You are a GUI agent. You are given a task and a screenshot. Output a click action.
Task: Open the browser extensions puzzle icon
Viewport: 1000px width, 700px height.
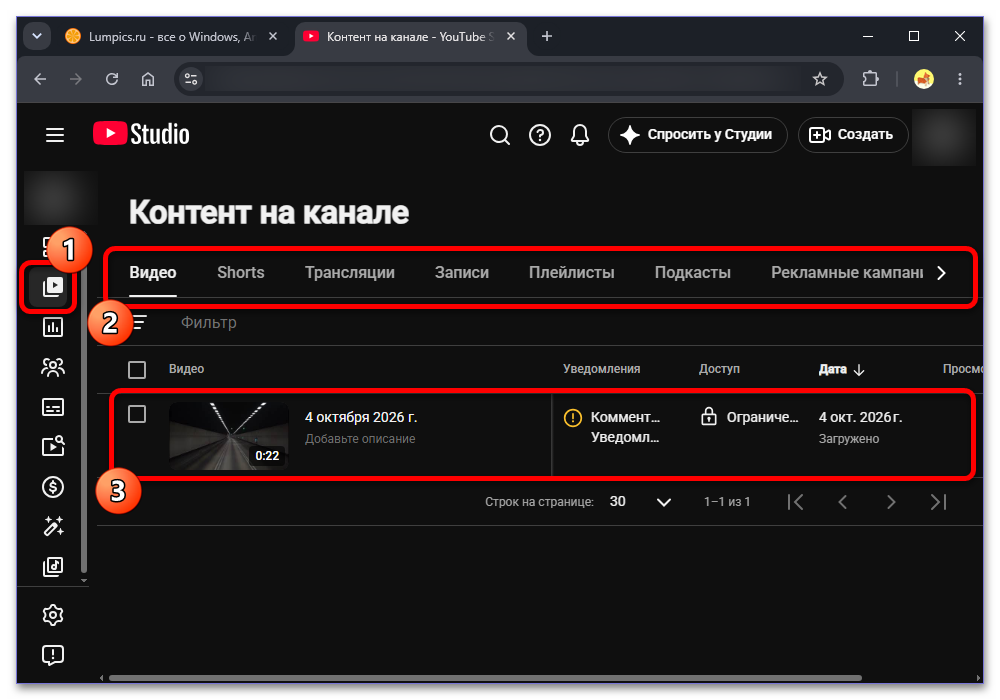pos(871,79)
